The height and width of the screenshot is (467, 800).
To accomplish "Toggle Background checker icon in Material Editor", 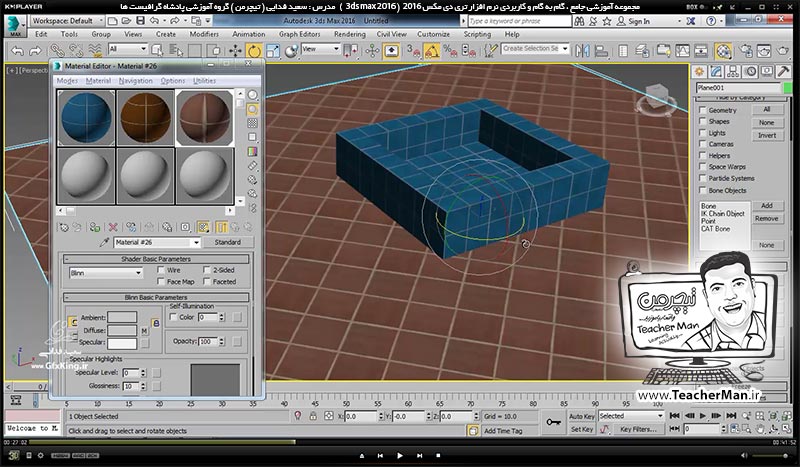I will (253, 124).
